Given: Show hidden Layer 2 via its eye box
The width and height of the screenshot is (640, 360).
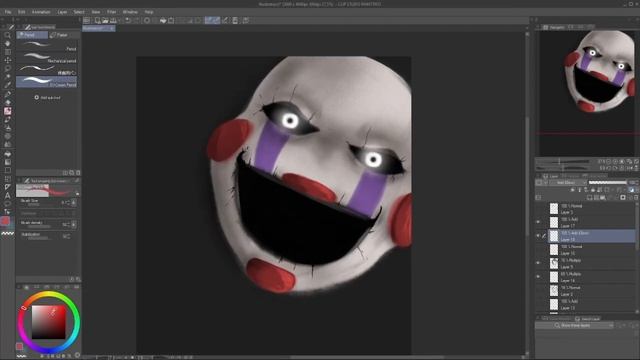Looking at the screenshot, I should click(x=538, y=290).
